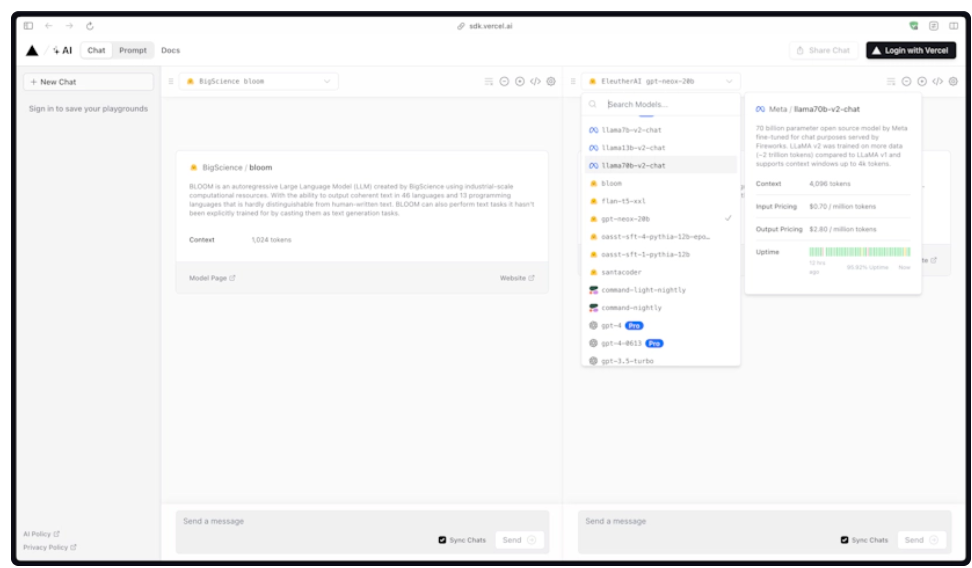Click the OpenAI logo next to gpt-3.5-turbo
The width and height of the screenshot is (972, 568).
(593, 361)
